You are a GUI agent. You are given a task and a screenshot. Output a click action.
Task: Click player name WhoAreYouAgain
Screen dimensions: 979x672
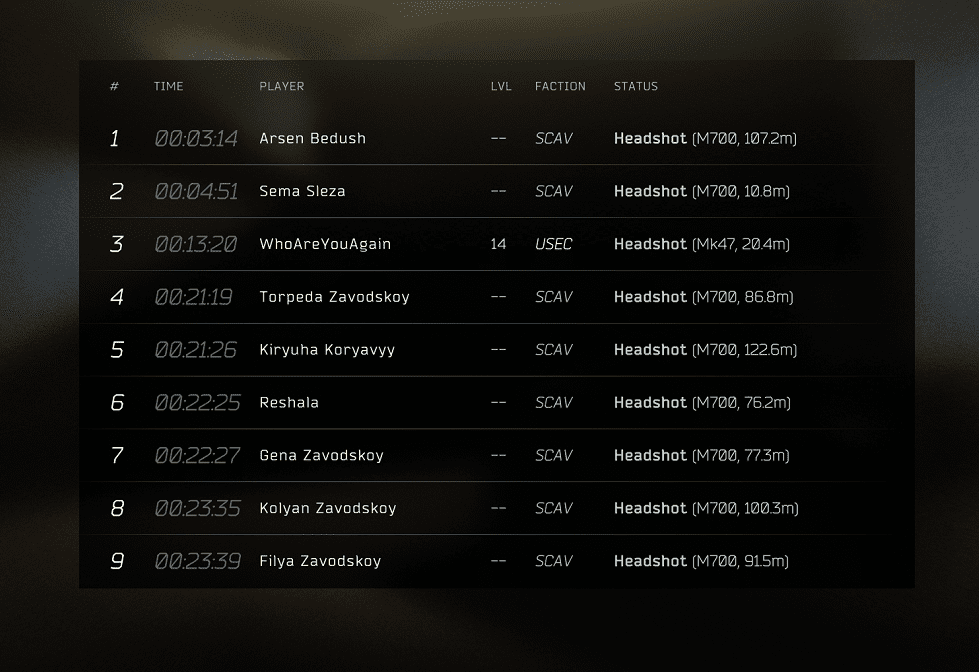325,244
